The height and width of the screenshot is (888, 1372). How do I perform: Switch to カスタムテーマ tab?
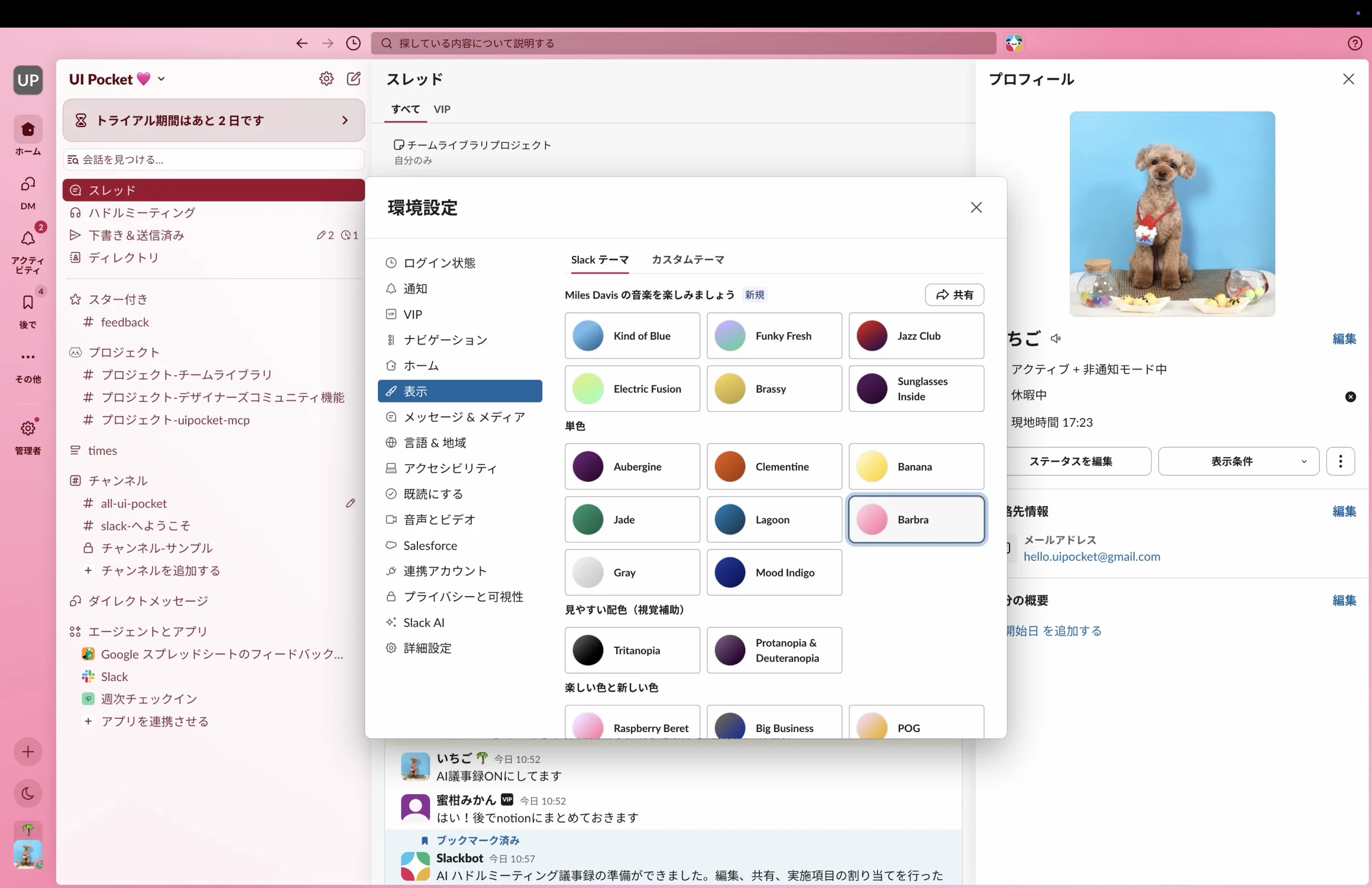pyautogui.click(x=688, y=260)
